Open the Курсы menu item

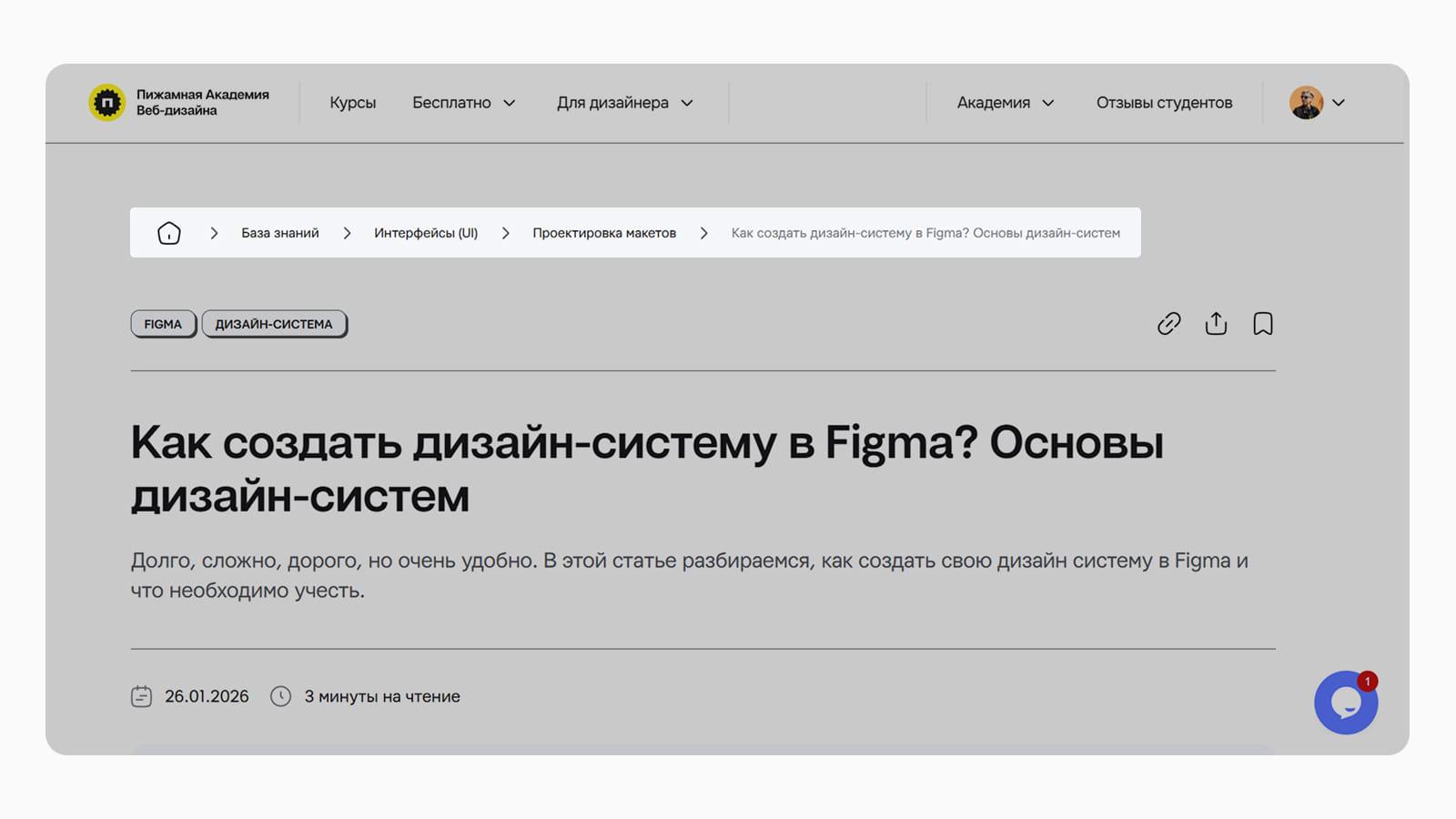coord(352,102)
